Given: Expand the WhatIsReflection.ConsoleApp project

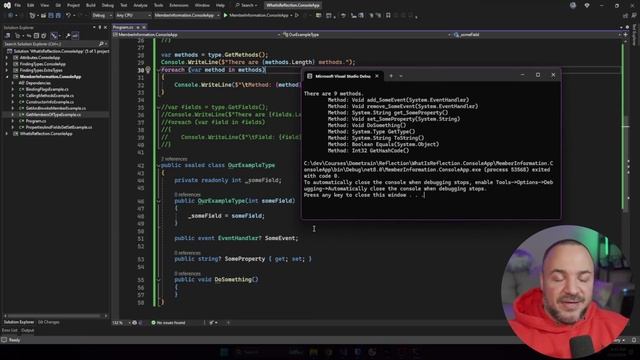Looking at the screenshot, I should click(7, 133).
